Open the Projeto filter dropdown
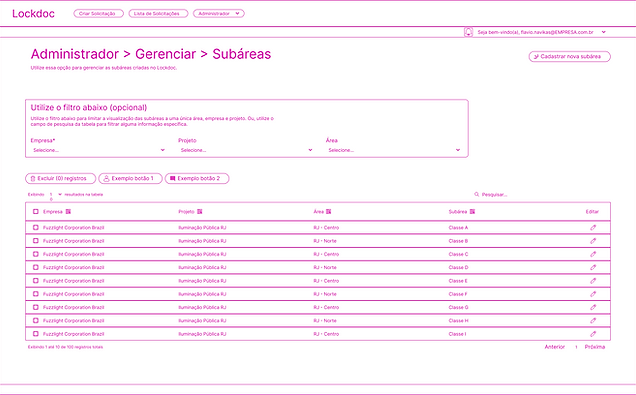This screenshot has height=395, width=636. (246, 150)
